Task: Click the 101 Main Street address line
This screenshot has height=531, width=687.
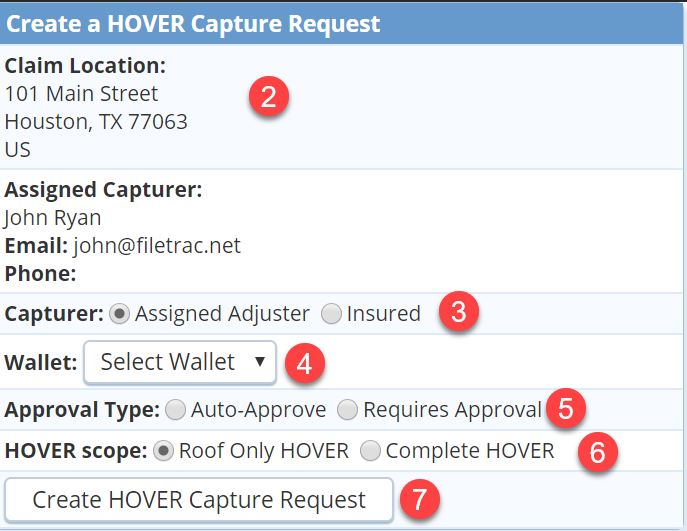Action: click(81, 93)
